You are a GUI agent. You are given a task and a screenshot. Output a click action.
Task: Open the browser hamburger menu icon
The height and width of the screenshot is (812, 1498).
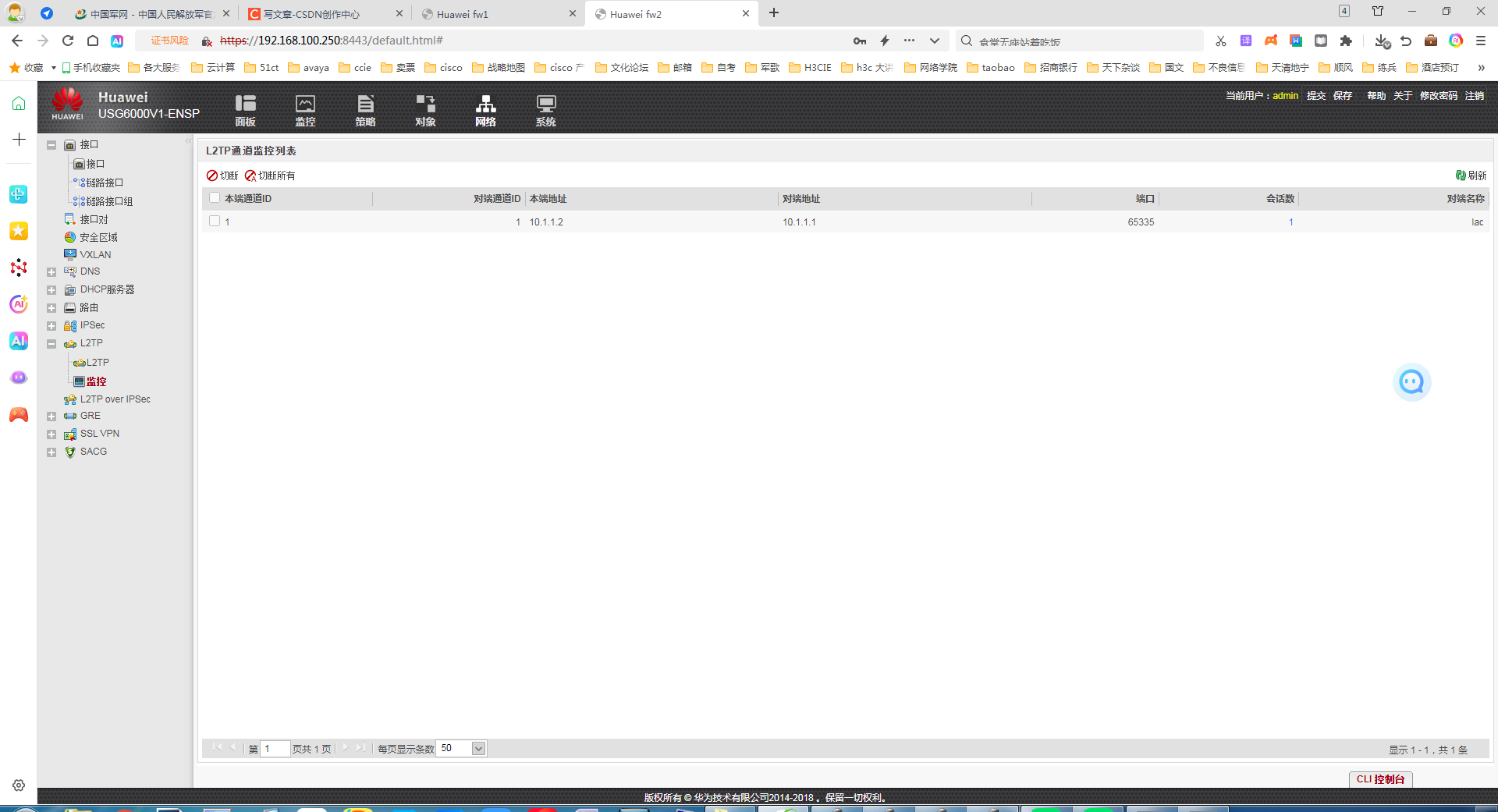coord(1481,41)
